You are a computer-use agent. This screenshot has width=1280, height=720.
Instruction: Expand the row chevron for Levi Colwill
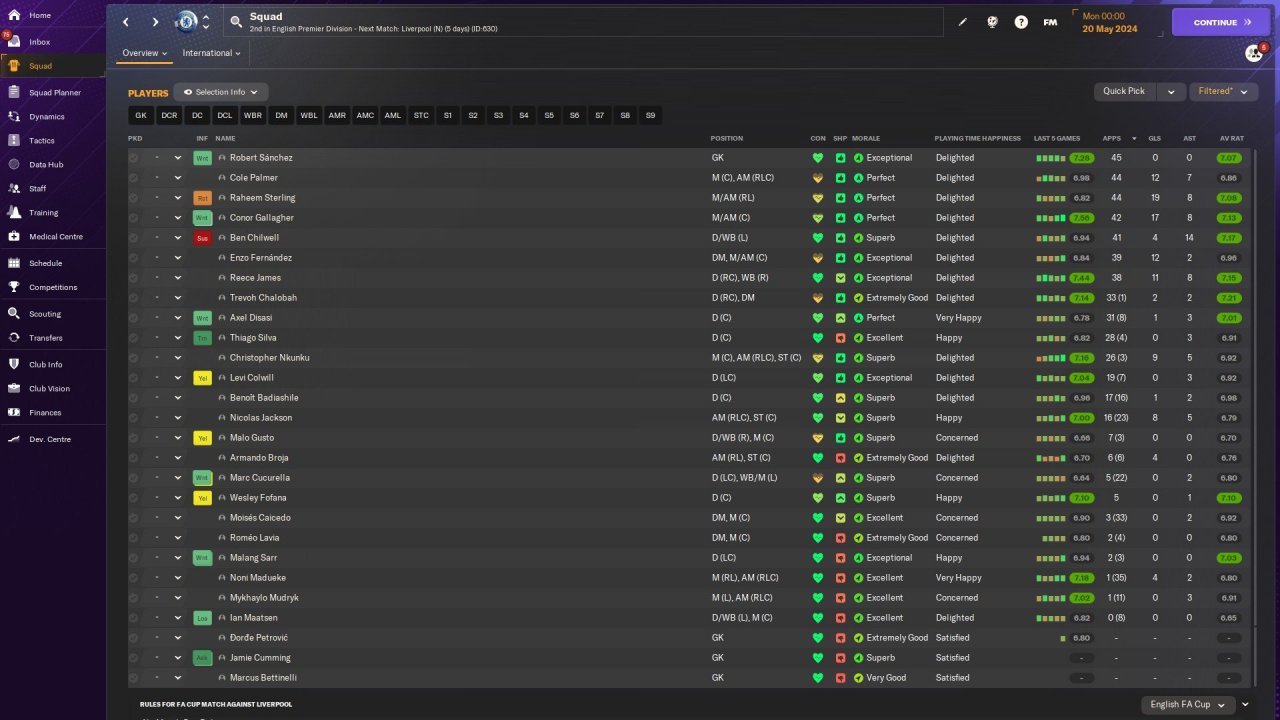(178, 378)
